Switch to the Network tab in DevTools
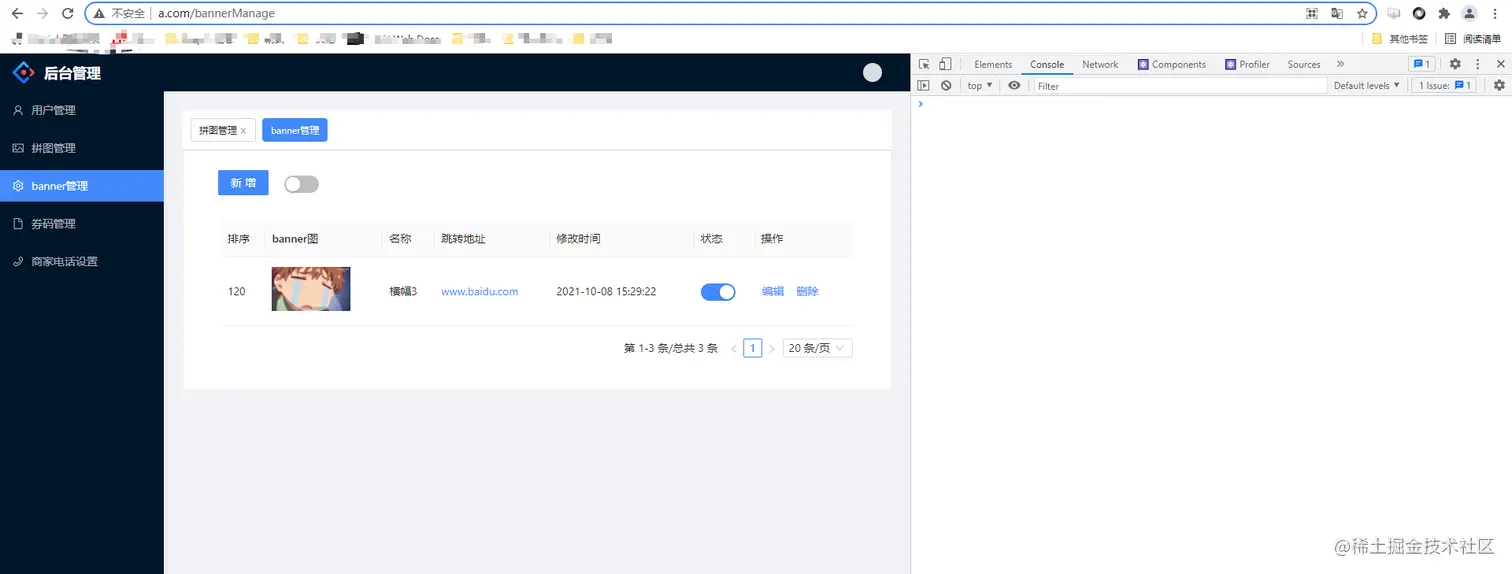Viewport: 1512px width, 574px height. pyautogui.click(x=1100, y=64)
